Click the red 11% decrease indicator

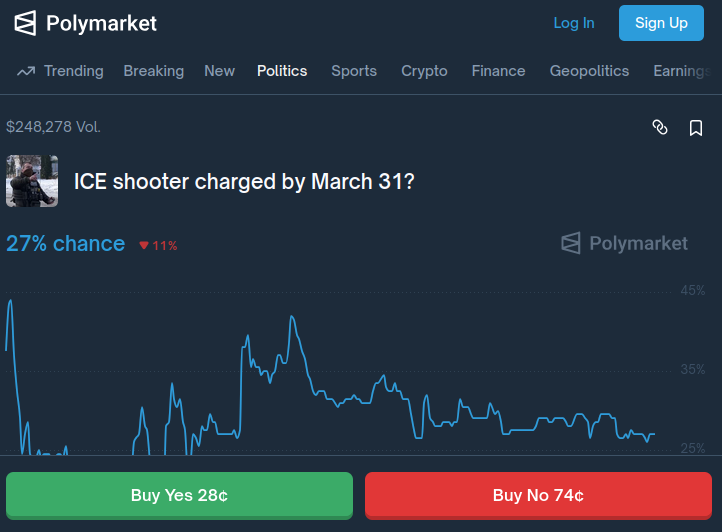(158, 246)
